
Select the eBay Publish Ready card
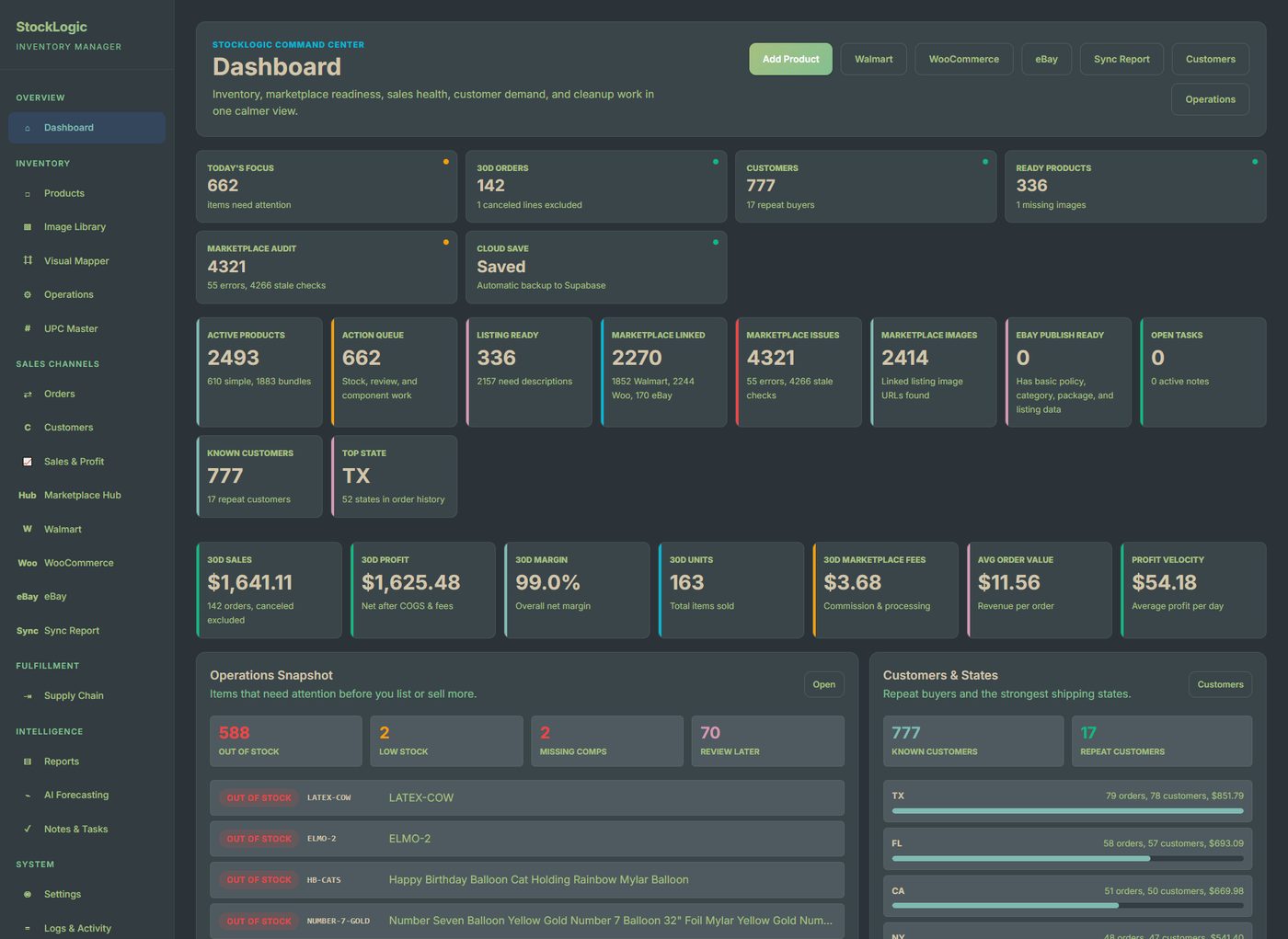[x=1068, y=372]
